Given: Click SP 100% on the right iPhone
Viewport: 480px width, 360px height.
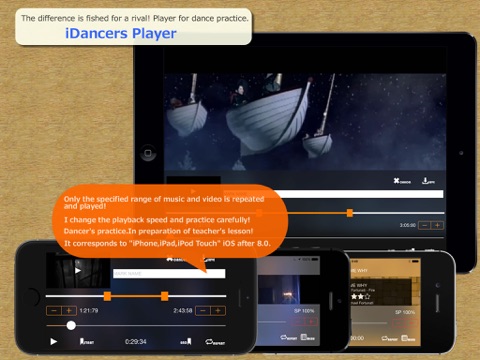Looking at the screenshot, I should click(405, 312).
